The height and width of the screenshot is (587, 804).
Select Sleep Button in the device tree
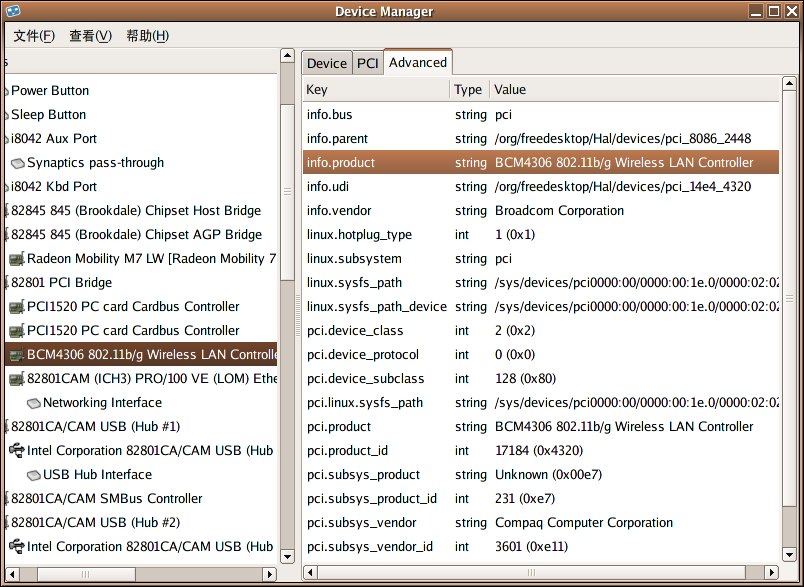click(x=49, y=115)
